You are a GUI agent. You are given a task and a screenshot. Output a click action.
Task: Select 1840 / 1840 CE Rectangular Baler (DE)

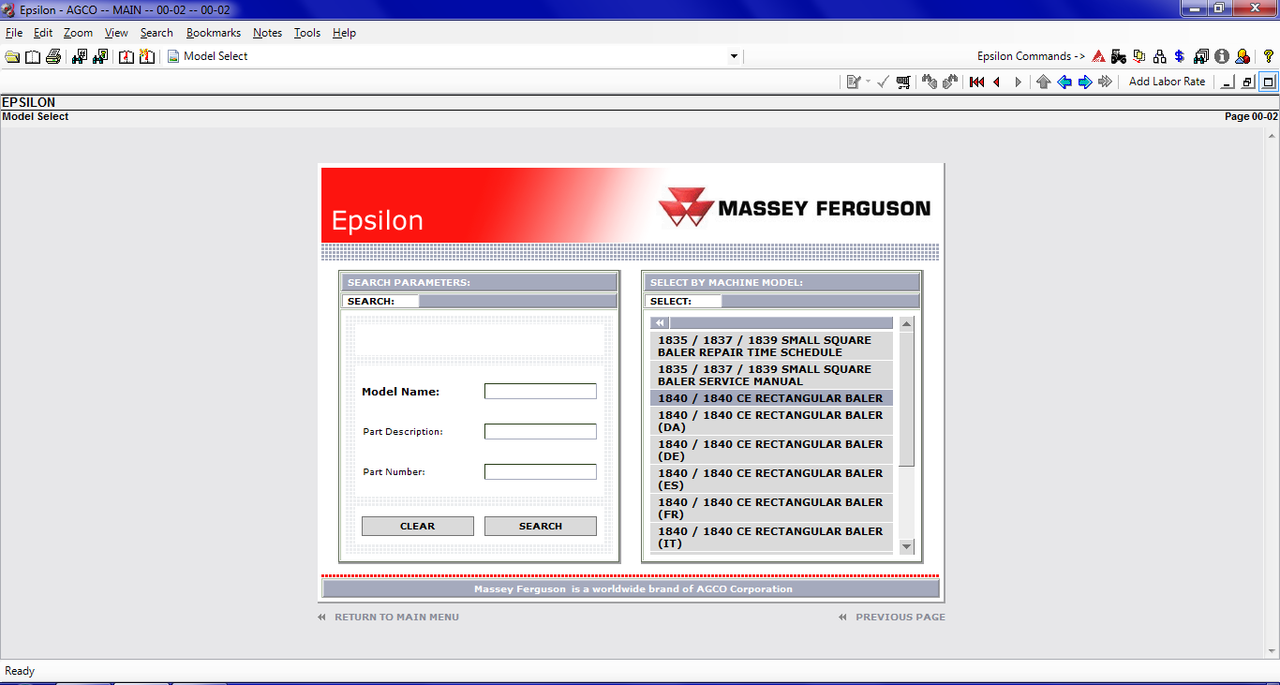coord(771,450)
